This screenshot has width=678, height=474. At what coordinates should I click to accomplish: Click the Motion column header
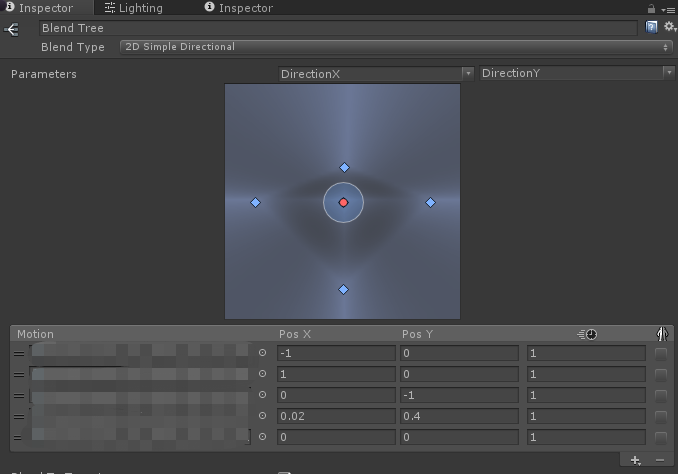tap(35, 334)
